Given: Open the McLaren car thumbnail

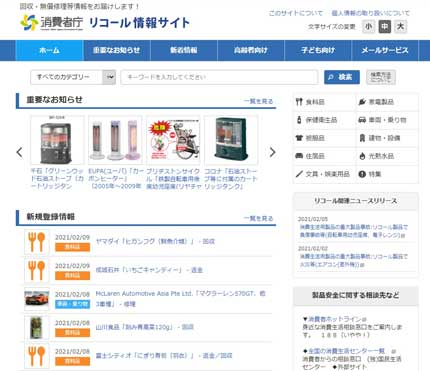Looking at the screenshot, I should pyautogui.click(x=37, y=299).
